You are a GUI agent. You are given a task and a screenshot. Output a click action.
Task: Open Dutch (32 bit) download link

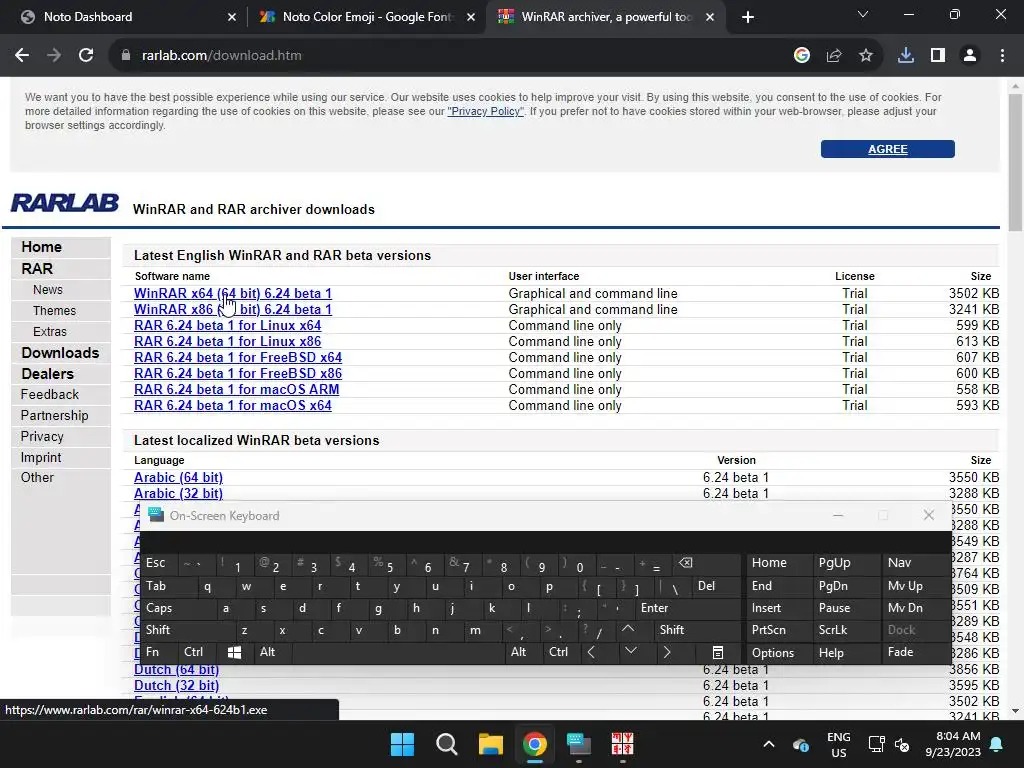coord(176,686)
